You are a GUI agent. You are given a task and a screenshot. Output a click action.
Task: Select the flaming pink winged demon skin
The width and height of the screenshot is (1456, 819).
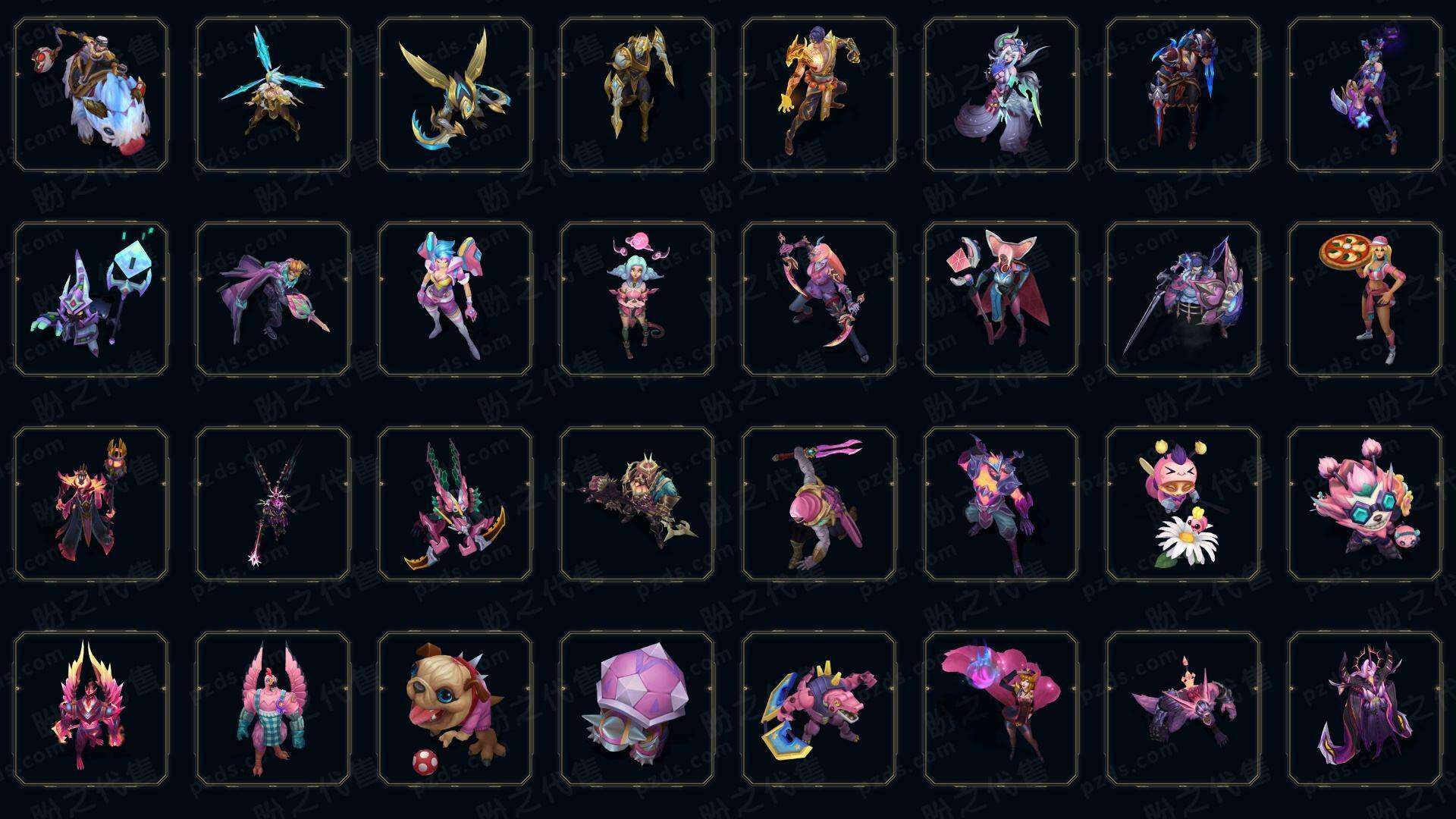[x=91, y=708]
